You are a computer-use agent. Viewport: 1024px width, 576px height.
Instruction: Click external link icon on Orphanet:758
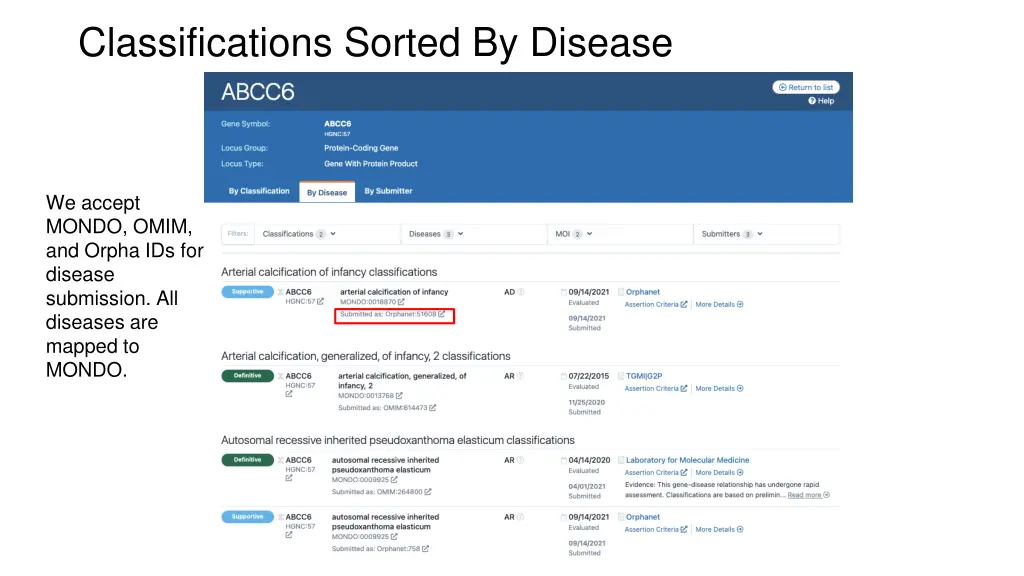426,549
